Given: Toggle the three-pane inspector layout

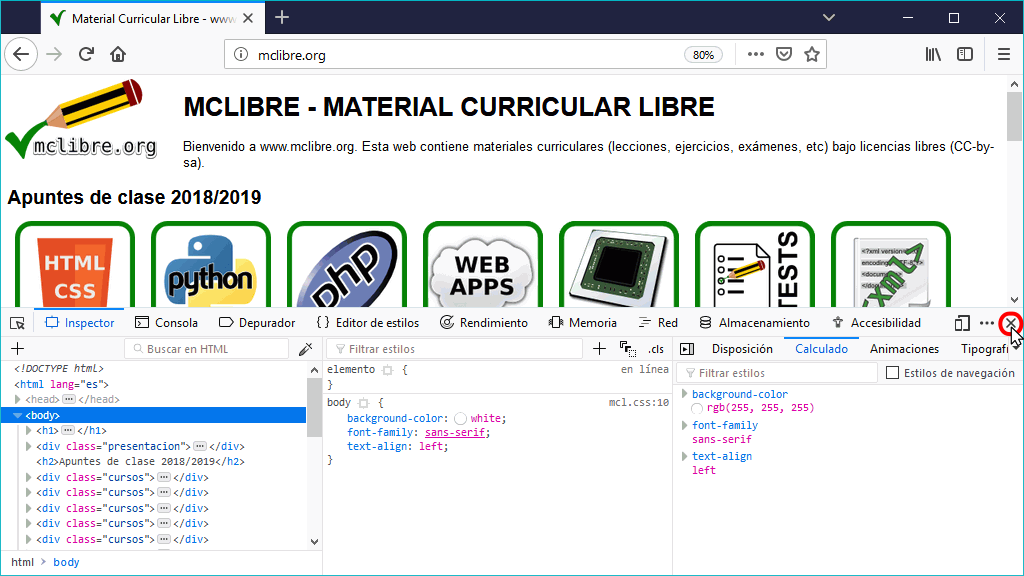Looking at the screenshot, I should click(x=687, y=349).
